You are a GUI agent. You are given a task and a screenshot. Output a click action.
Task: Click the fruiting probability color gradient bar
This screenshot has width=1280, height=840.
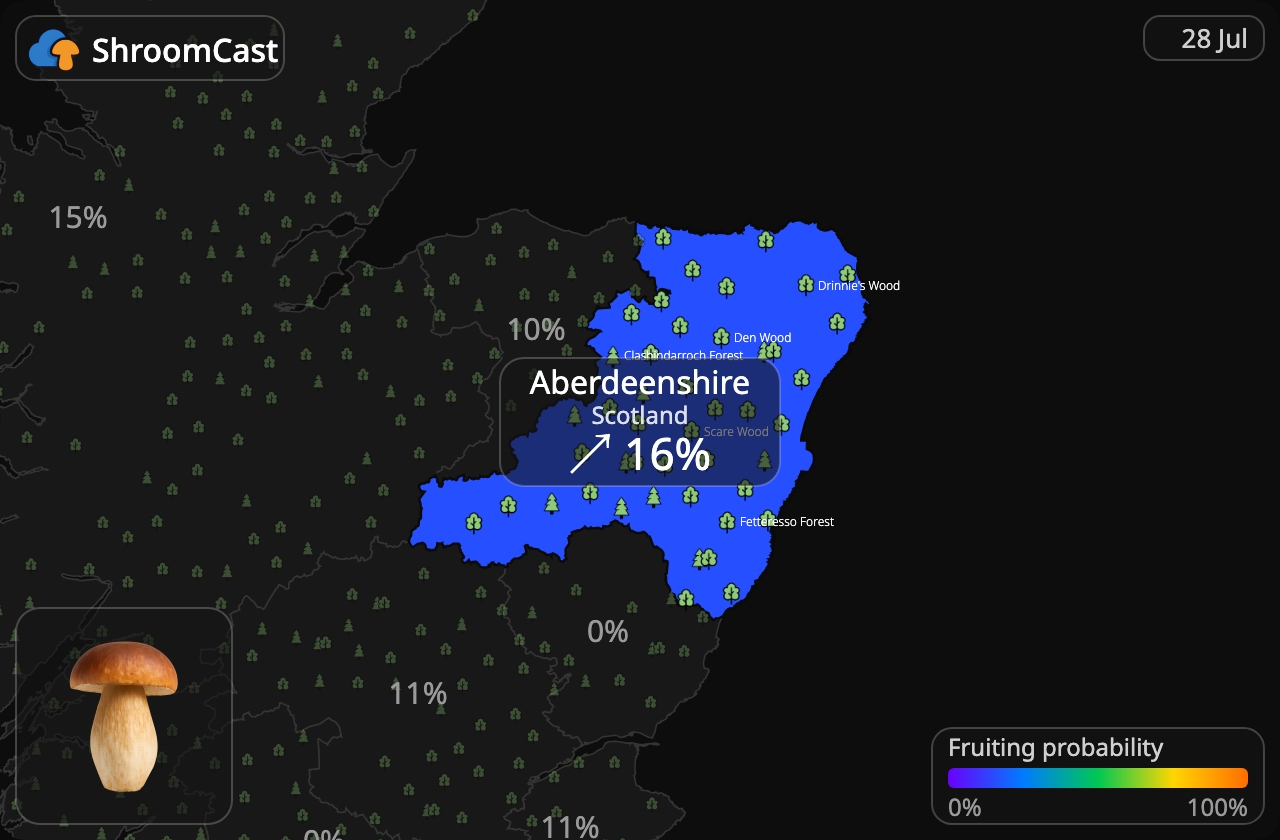[1098, 778]
